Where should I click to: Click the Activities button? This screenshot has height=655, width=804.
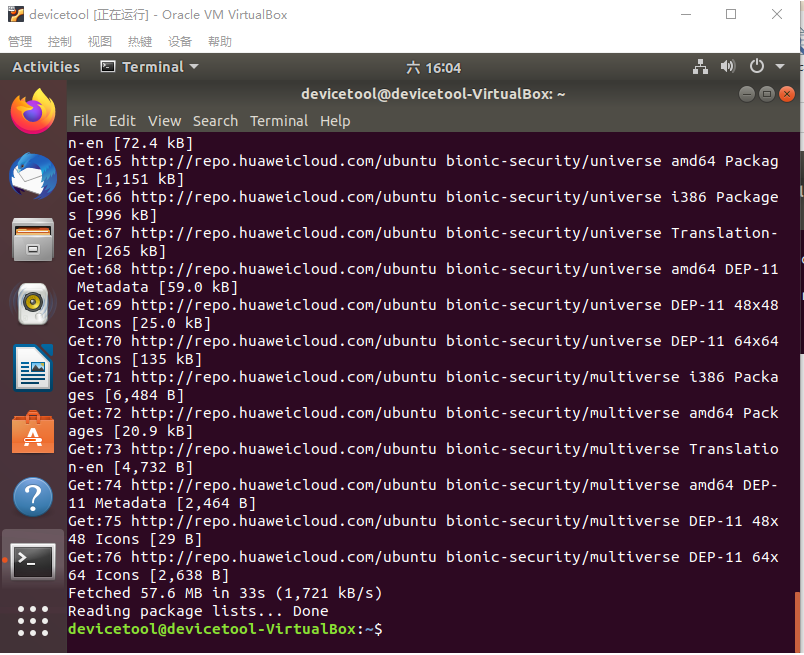(x=46, y=67)
